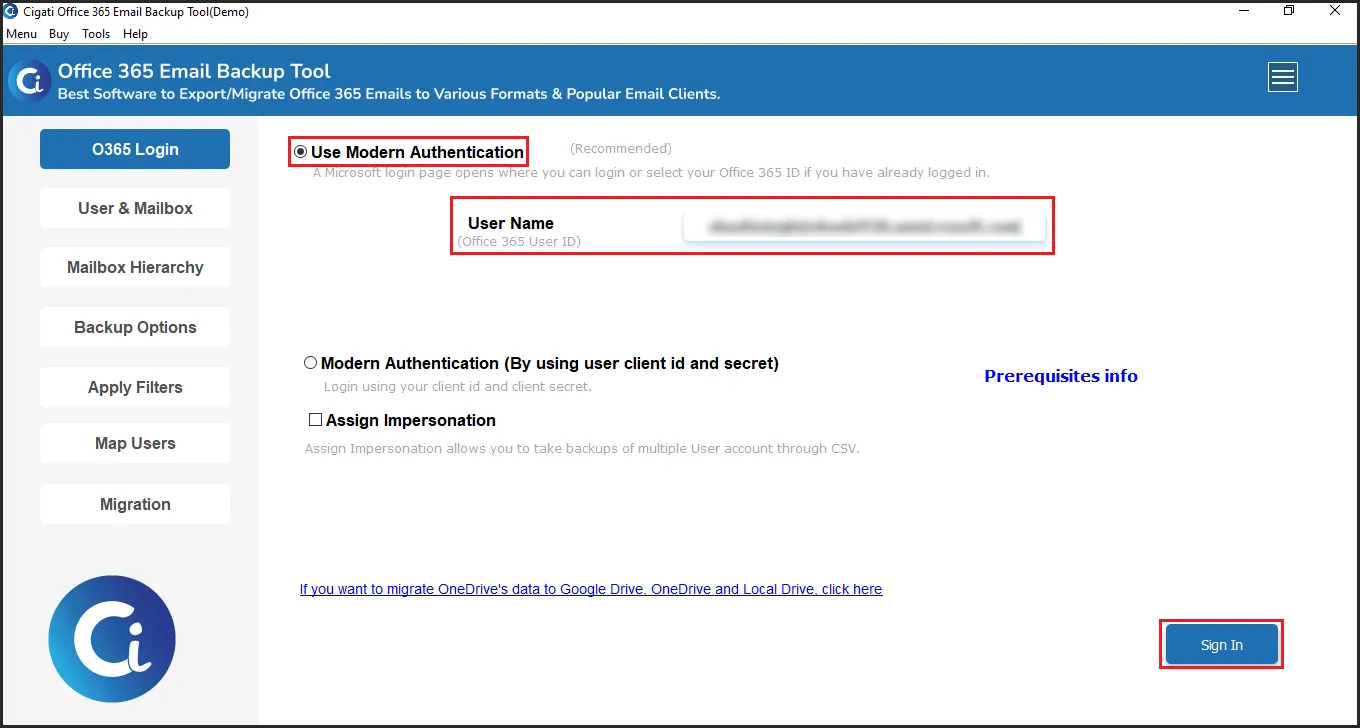Enable the Assign Impersonation checkbox
This screenshot has height=728, width=1360.
315,420
